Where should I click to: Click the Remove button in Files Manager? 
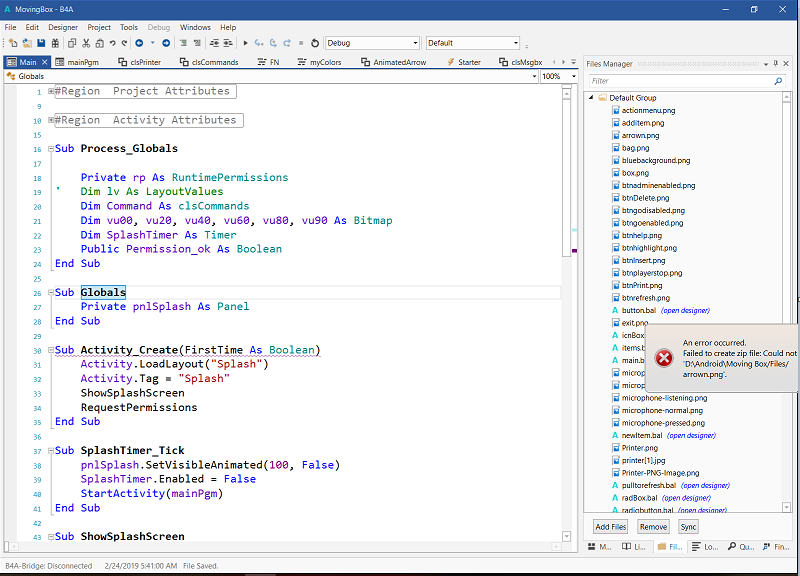pyautogui.click(x=653, y=527)
